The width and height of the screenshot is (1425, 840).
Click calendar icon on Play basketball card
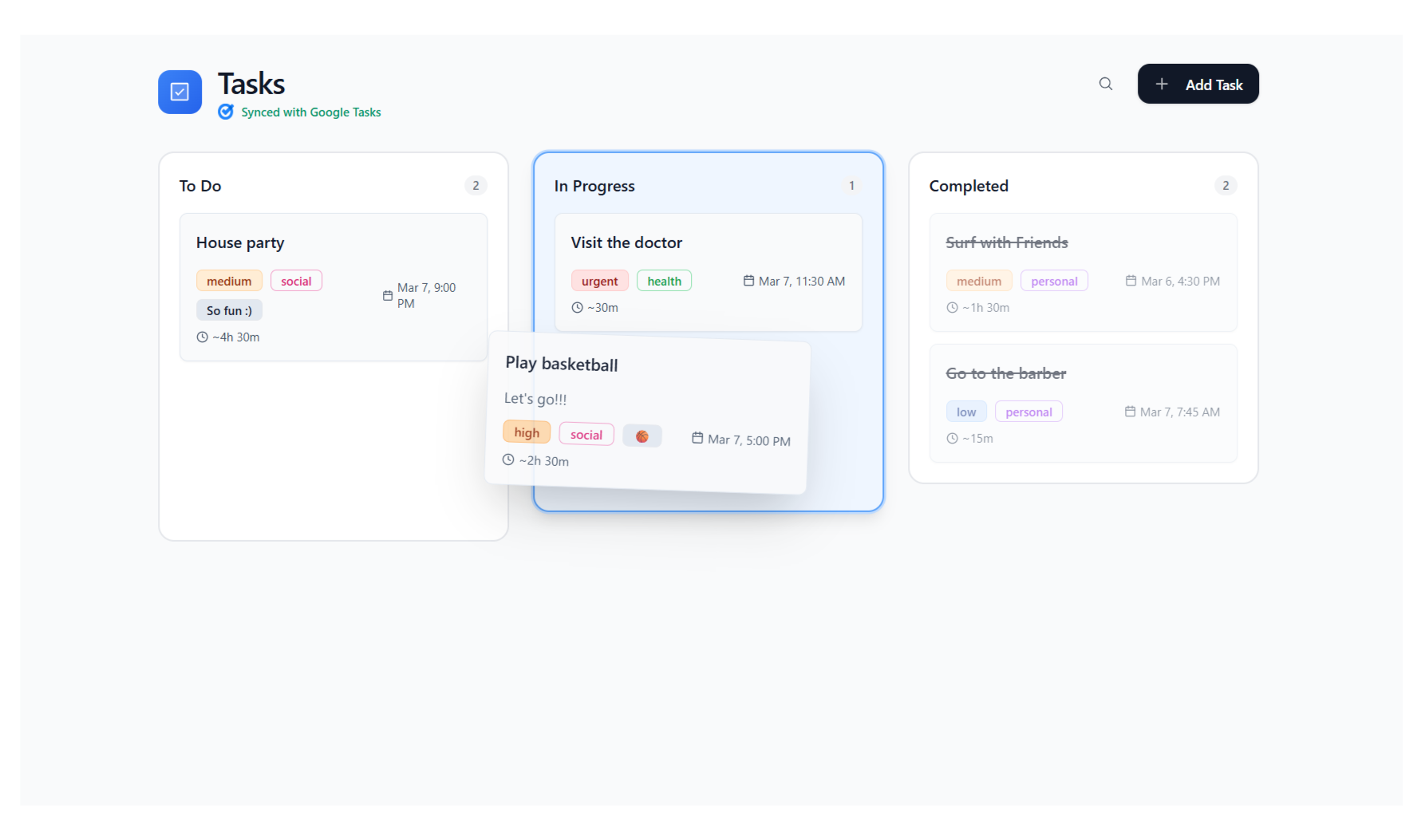tap(697, 438)
